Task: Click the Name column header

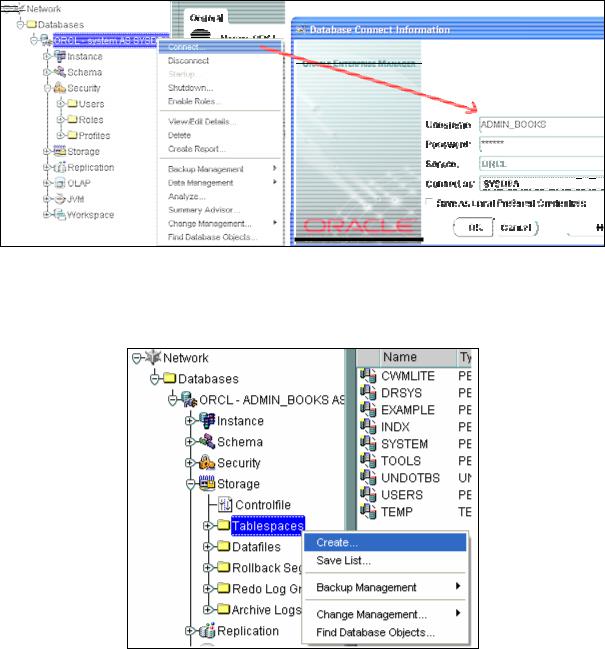Action: tap(418, 357)
